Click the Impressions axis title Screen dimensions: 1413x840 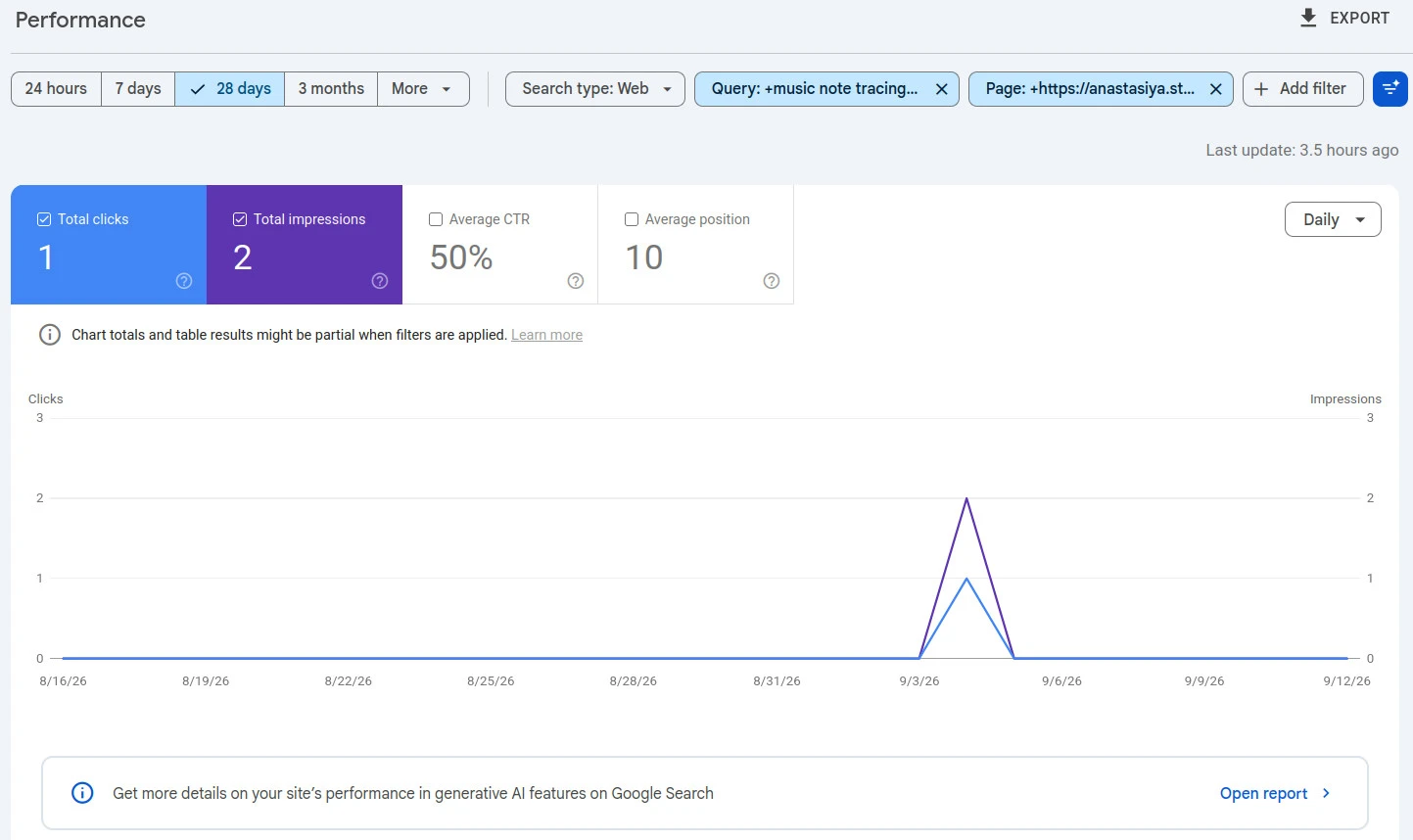tap(1345, 399)
